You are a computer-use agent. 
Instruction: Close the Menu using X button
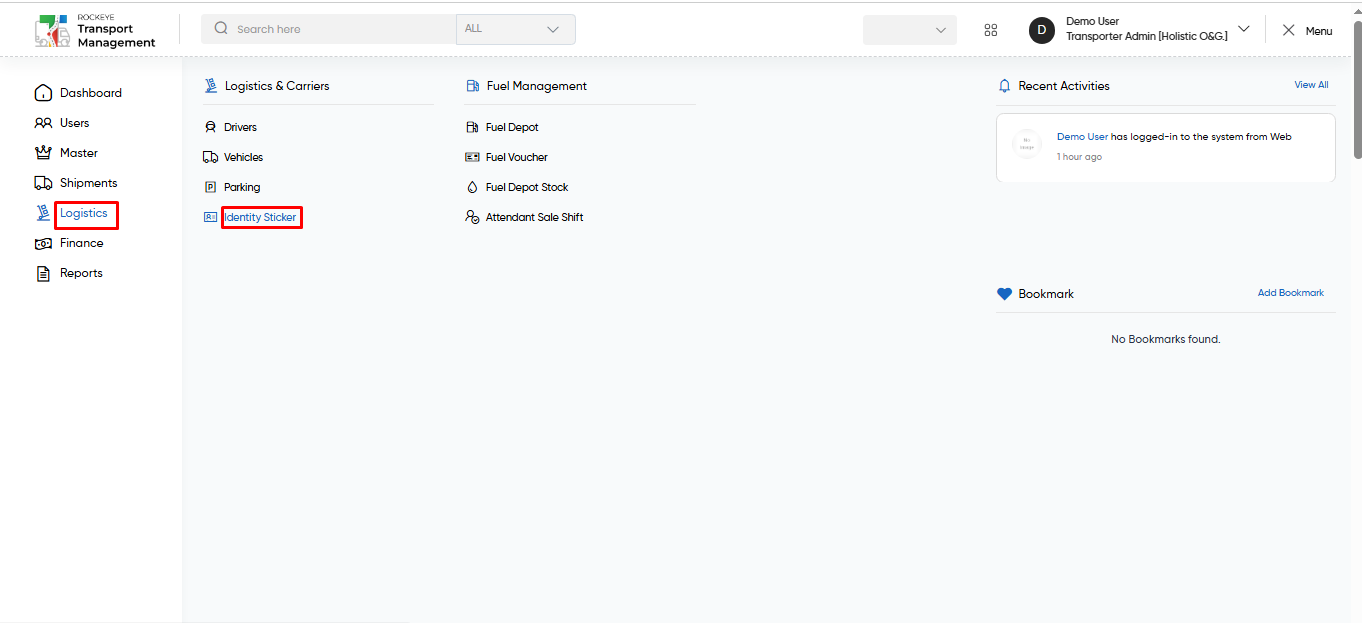pos(1289,30)
